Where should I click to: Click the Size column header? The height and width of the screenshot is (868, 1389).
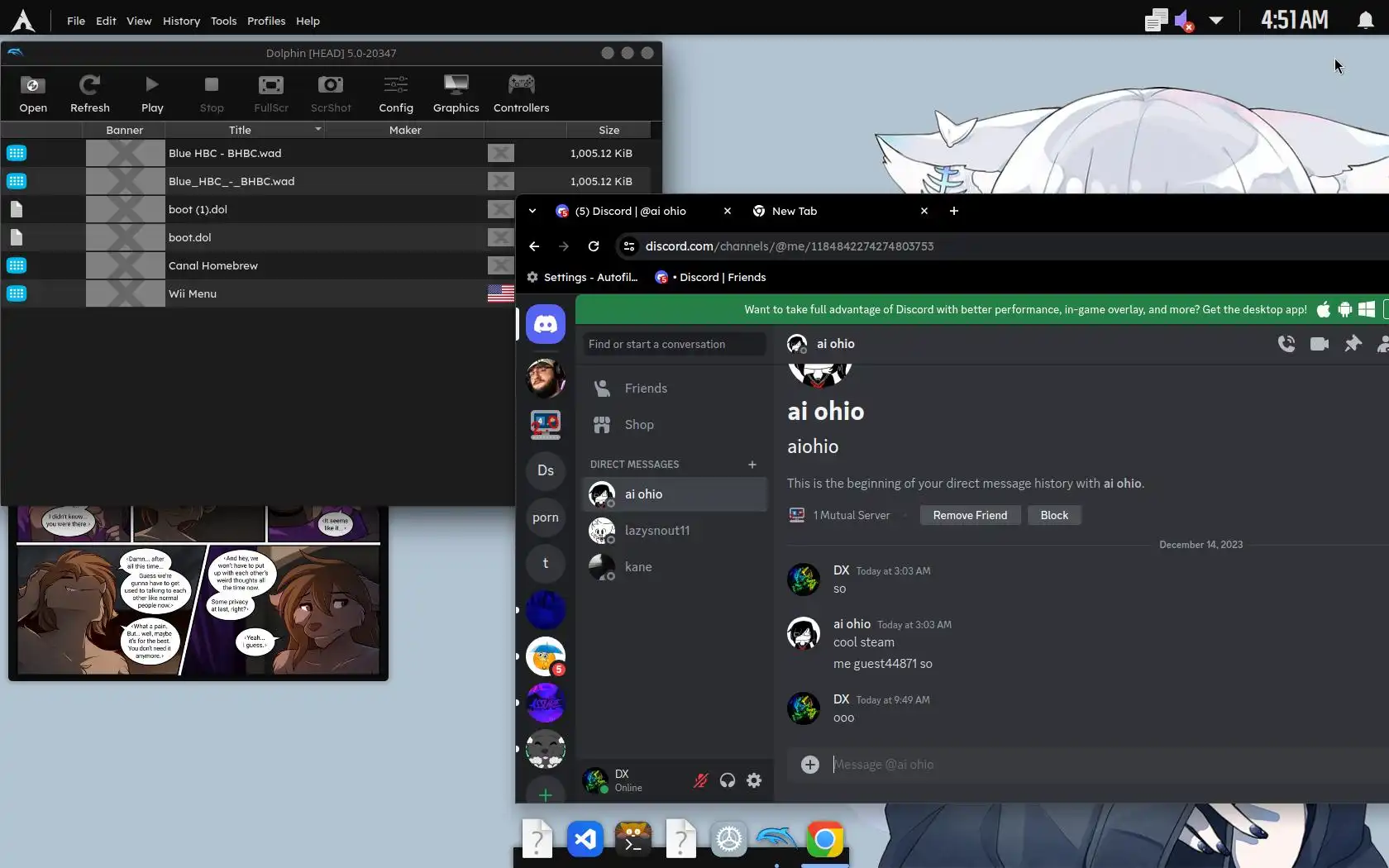pyautogui.click(x=609, y=130)
